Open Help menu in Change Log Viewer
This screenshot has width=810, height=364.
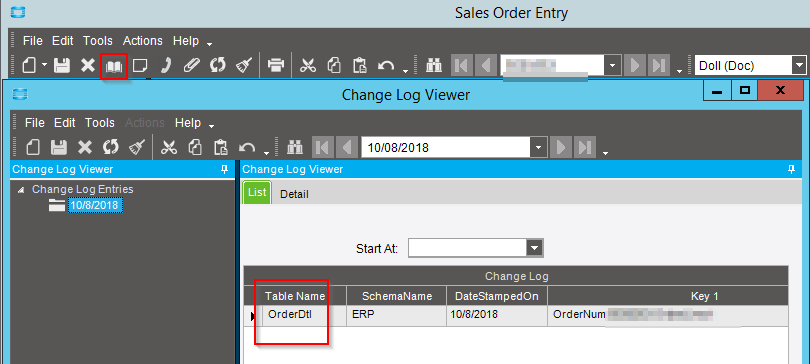pyautogui.click(x=188, y=123)
